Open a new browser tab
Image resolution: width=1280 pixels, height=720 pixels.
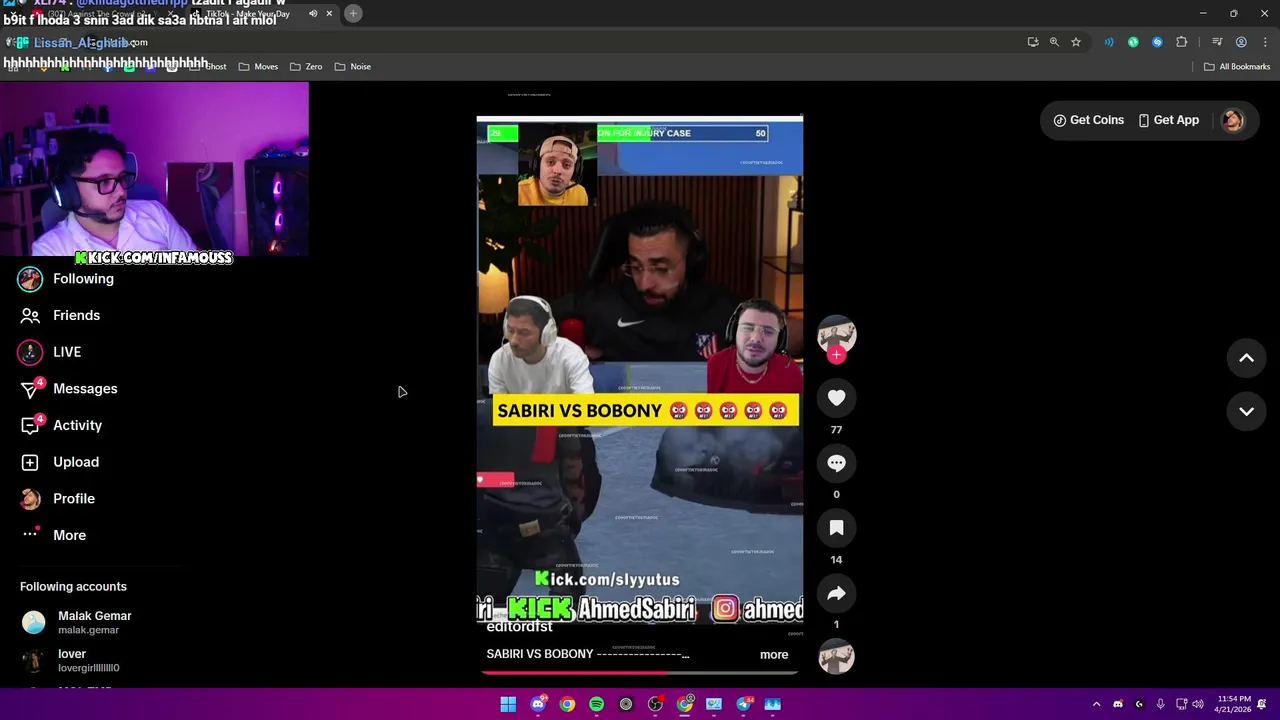[x=353, y=13]
